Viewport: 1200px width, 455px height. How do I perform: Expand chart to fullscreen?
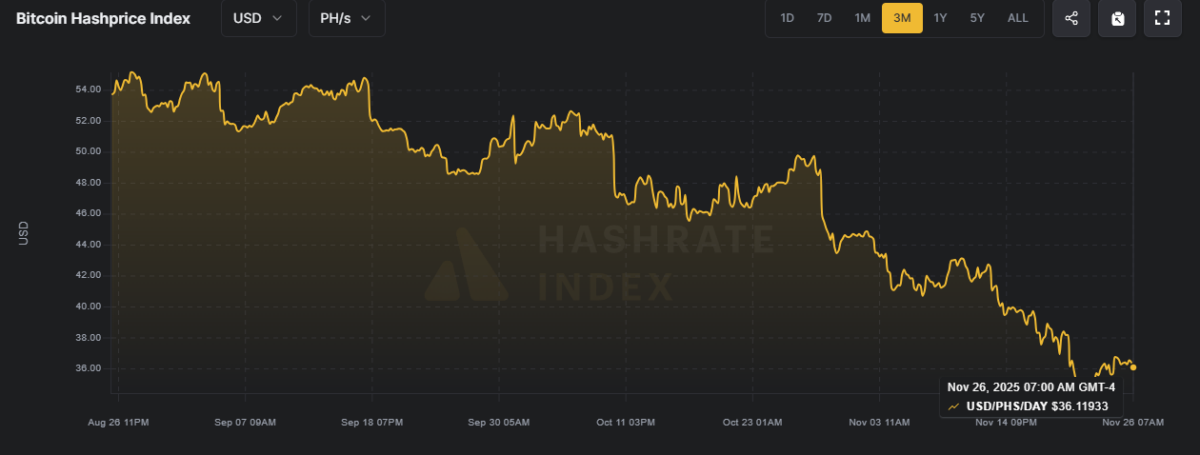[1162, 18]
